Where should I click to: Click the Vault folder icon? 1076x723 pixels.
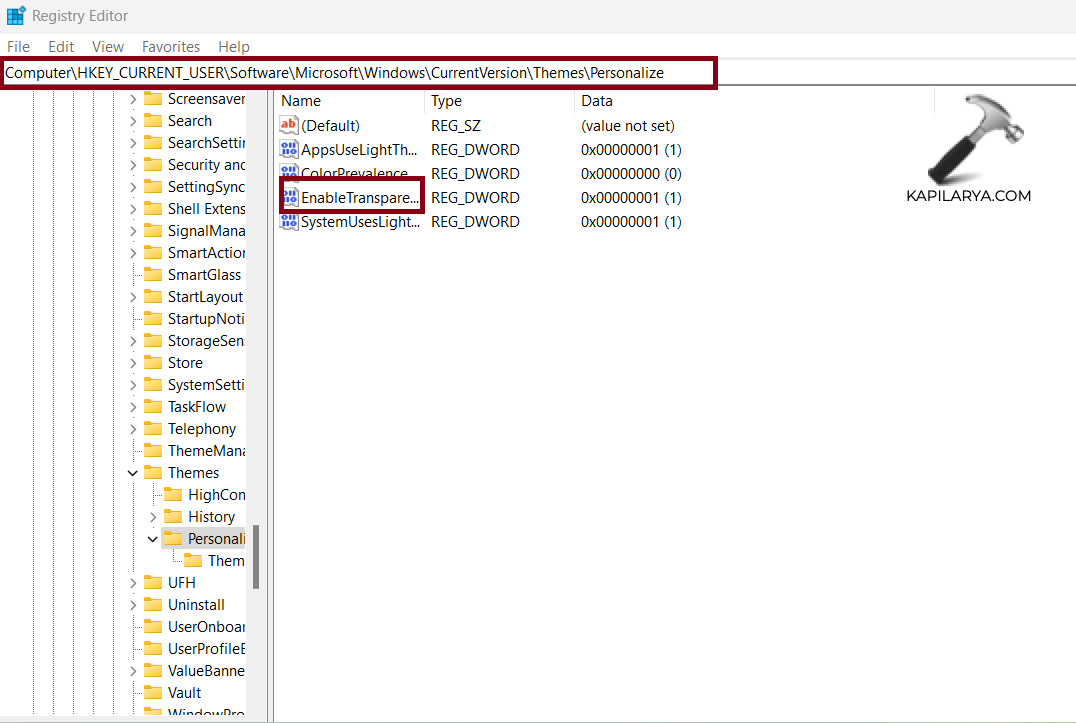click(152, 692)
